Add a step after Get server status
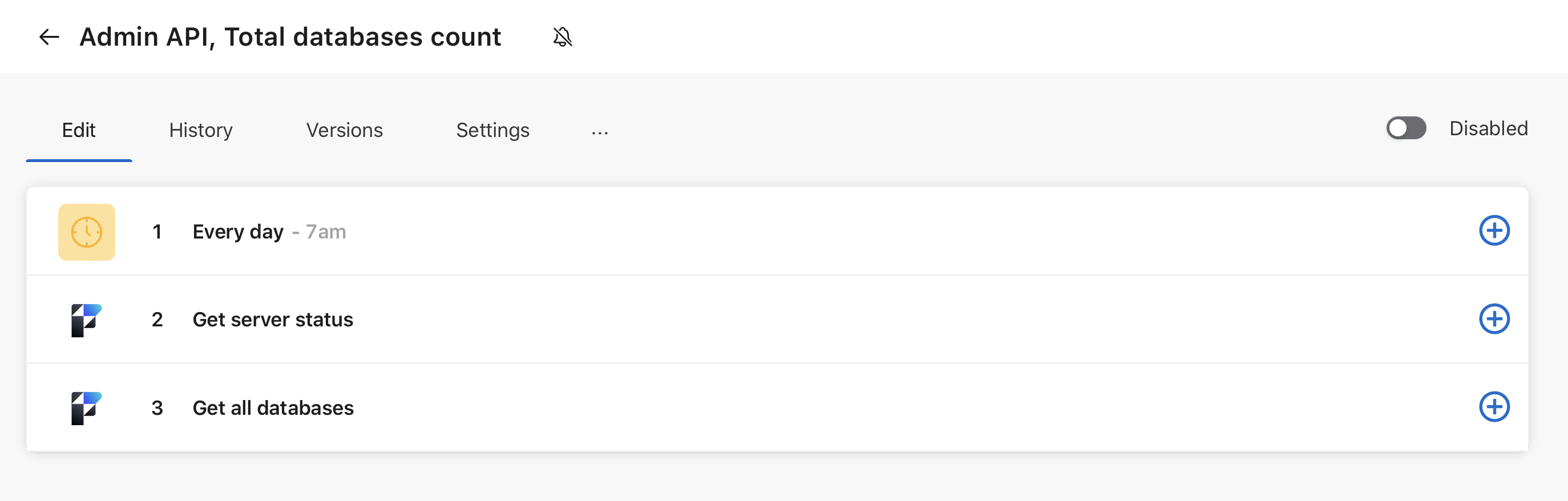1568x501 pixels. click(1494, 319)
